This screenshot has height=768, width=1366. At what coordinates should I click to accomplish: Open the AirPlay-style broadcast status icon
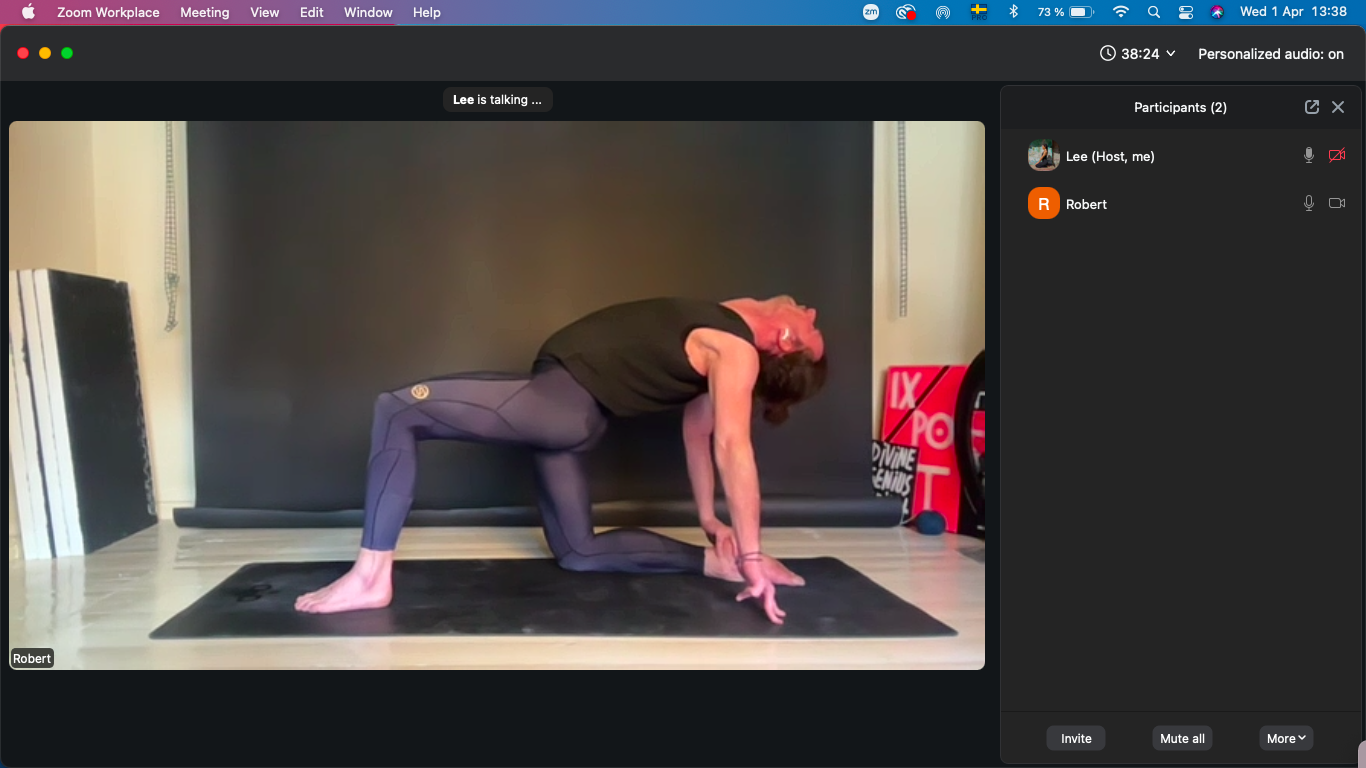coord(942,12)
